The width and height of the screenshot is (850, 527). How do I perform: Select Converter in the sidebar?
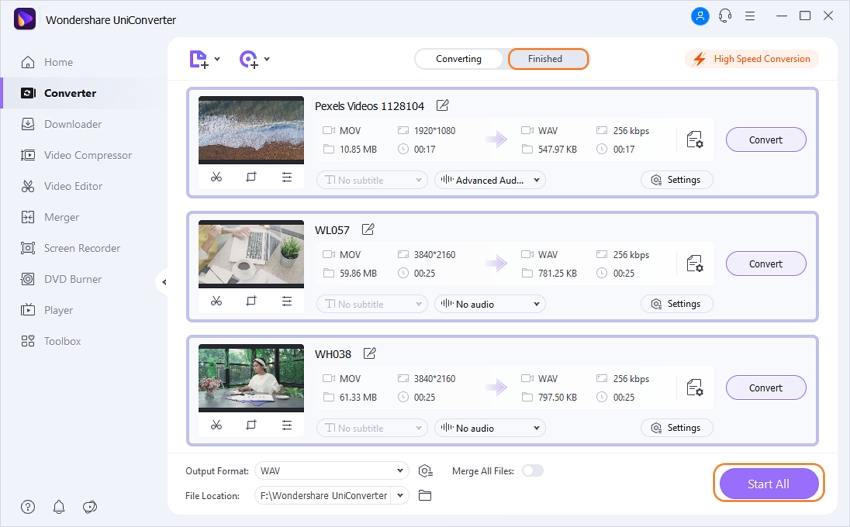[58, 93]
